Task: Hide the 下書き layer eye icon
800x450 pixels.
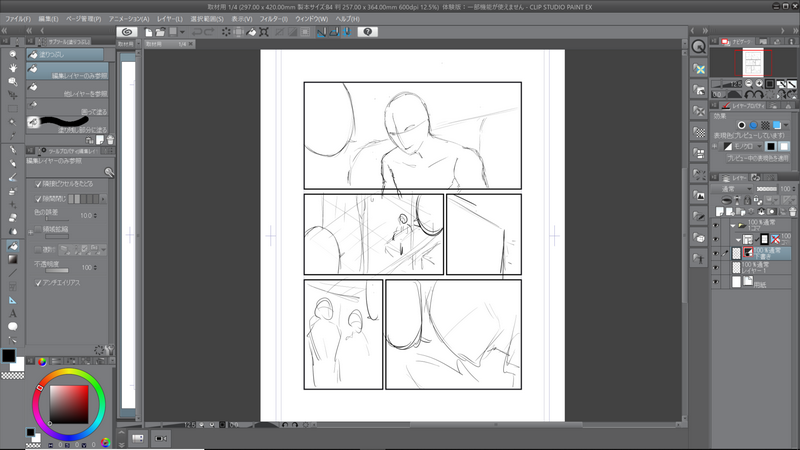Action: tap(716, 253)
